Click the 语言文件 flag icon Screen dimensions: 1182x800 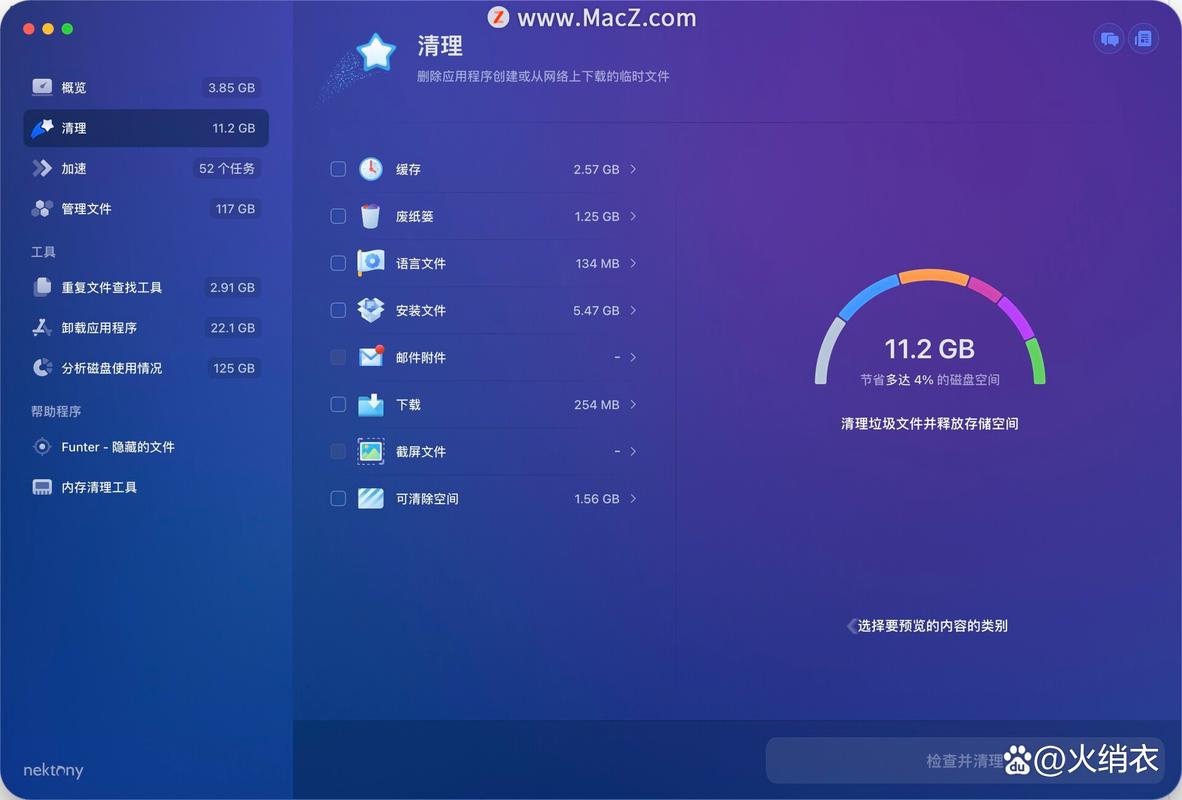[x=371, y=263]
